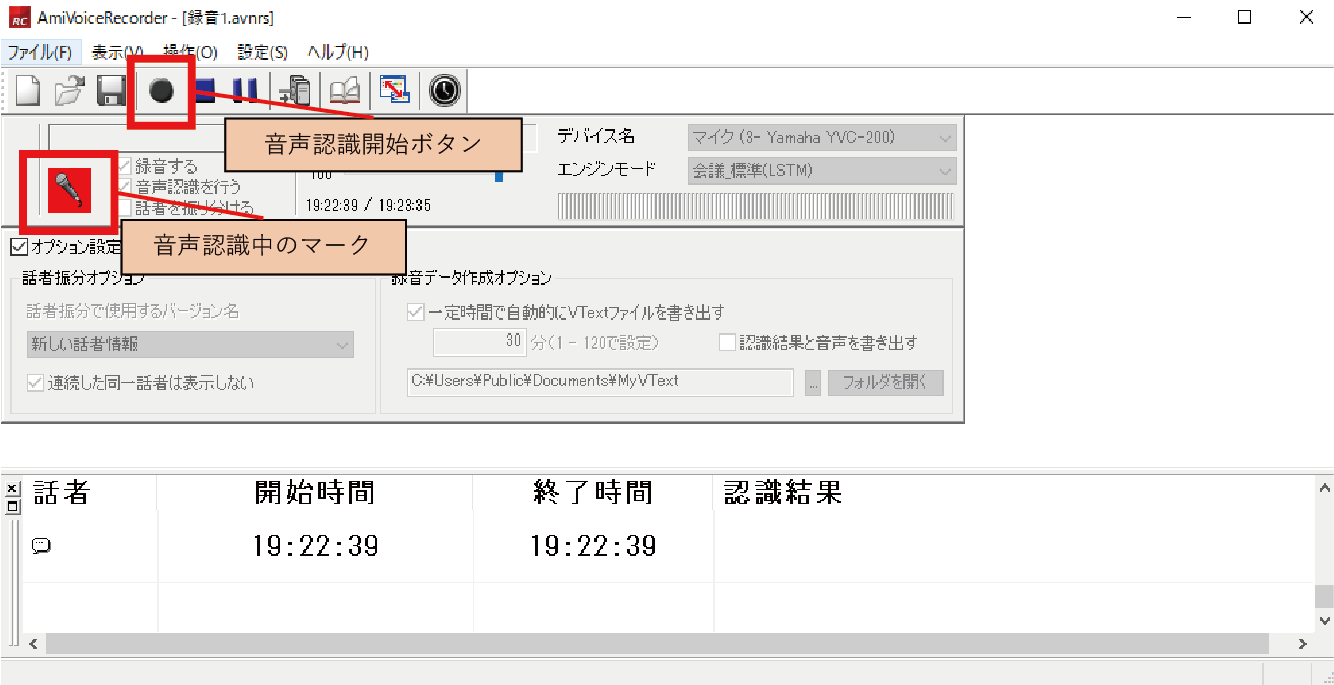Toggle automatic VText file export checkbox
The width and height of the screenshot is (1334, 685).
[416, 312]
